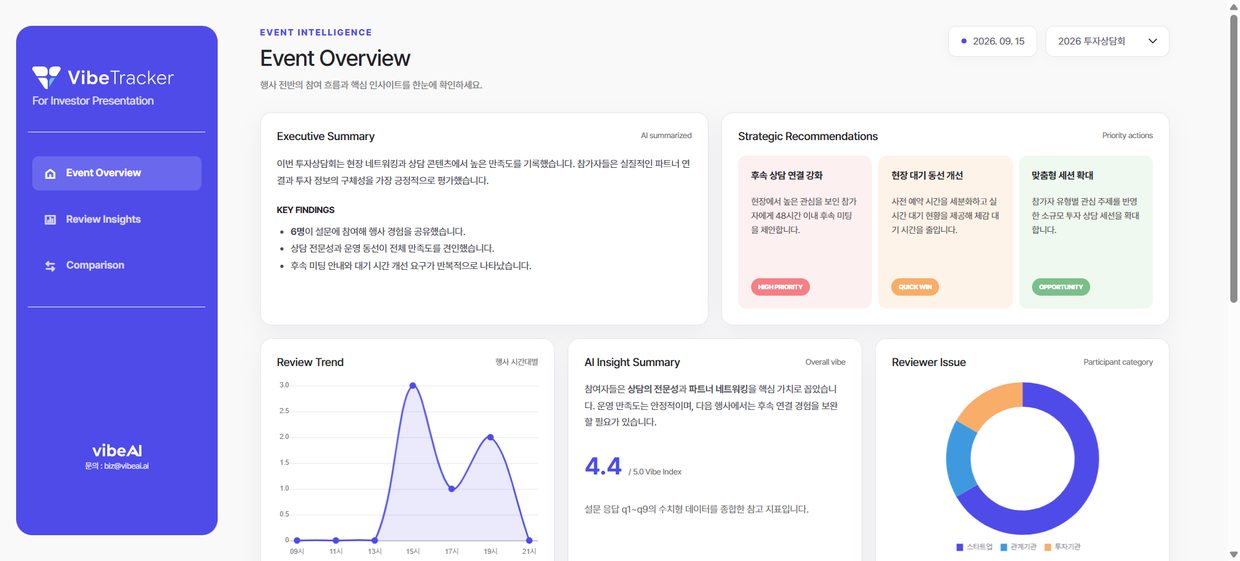This screenshot has width=1240, height=561.
Task: Click the AI Insight Summary title
Action: (632, 362)
